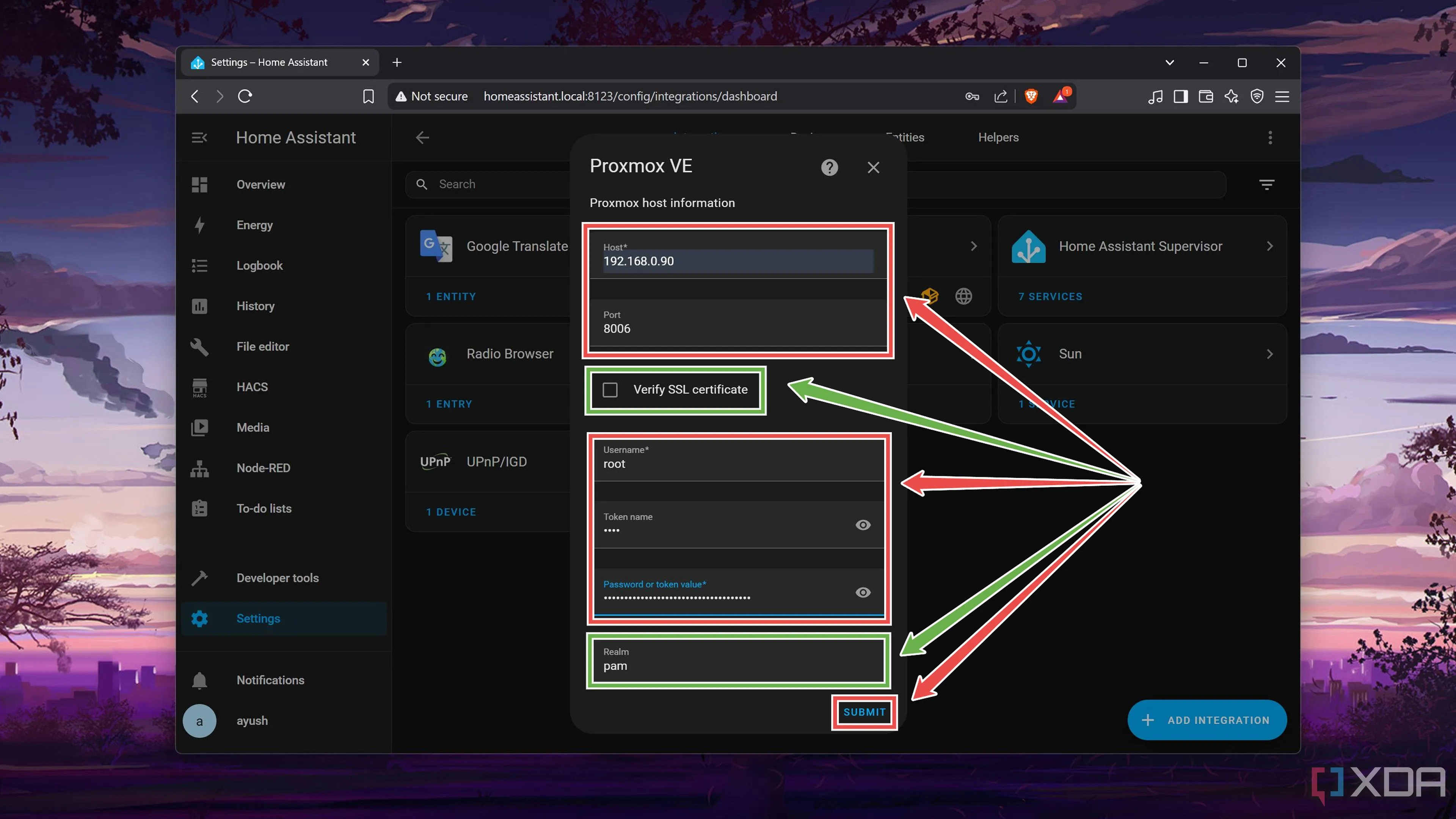
Task: Open the To-do lists clipboard icon
Action: (x=199, y=508)
